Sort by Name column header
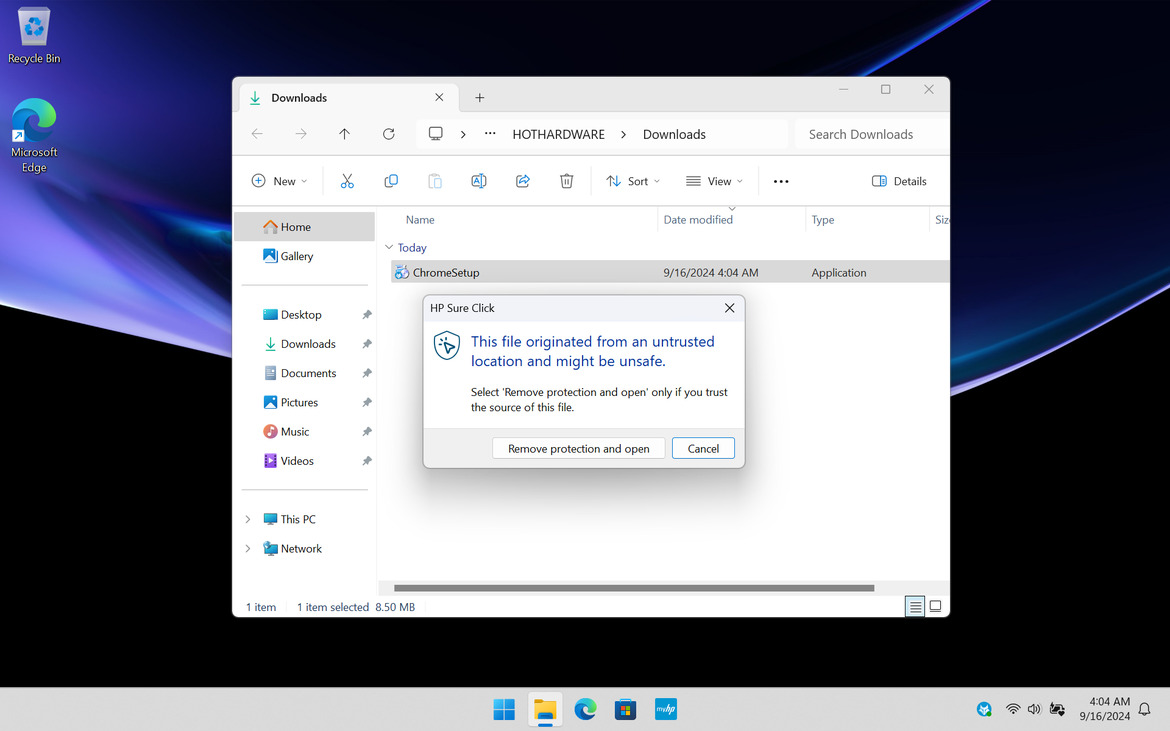This screenshot has width=1170, height=731. click(420, 219)
